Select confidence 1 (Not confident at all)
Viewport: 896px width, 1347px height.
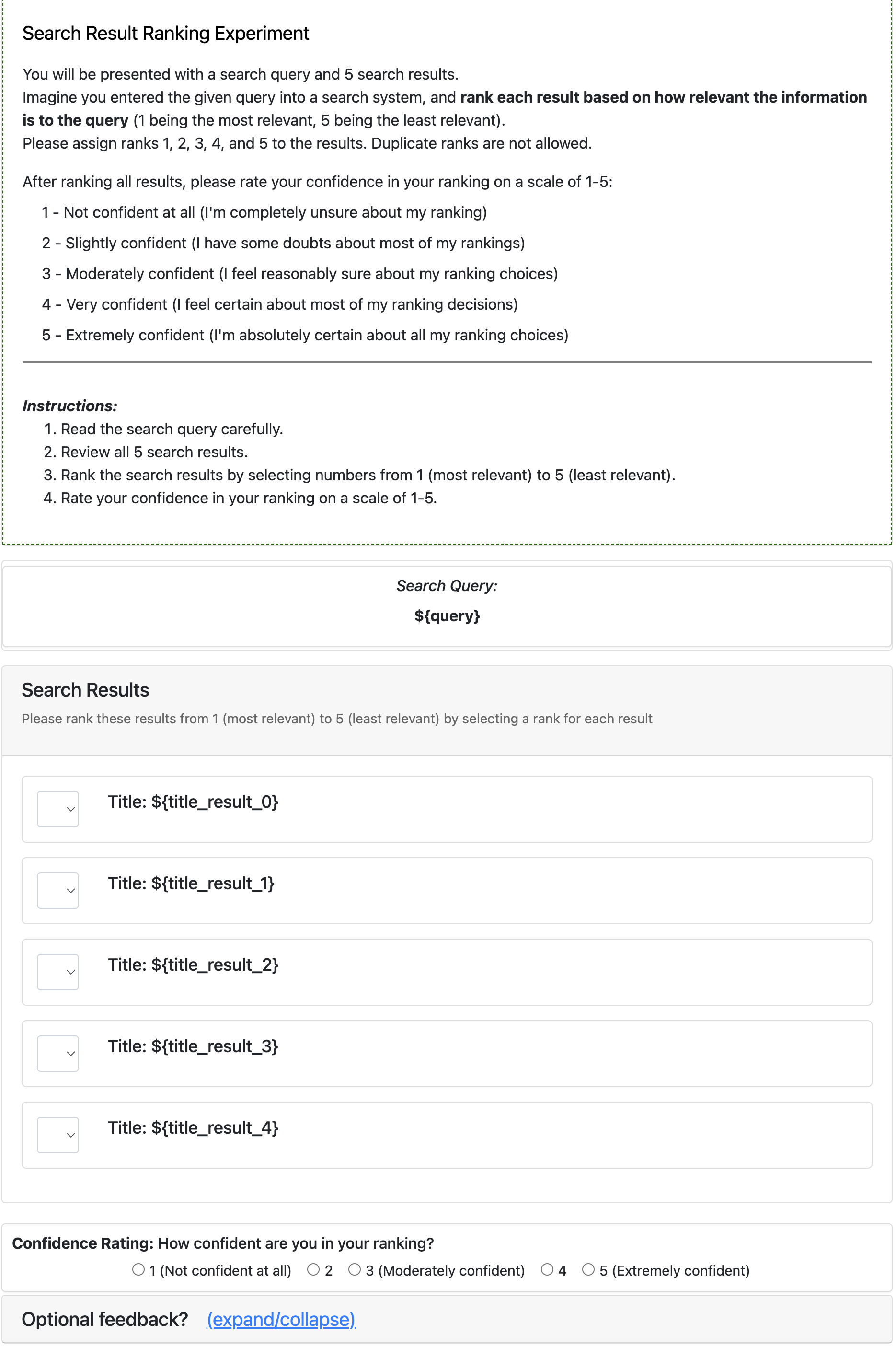(138, 1269)
